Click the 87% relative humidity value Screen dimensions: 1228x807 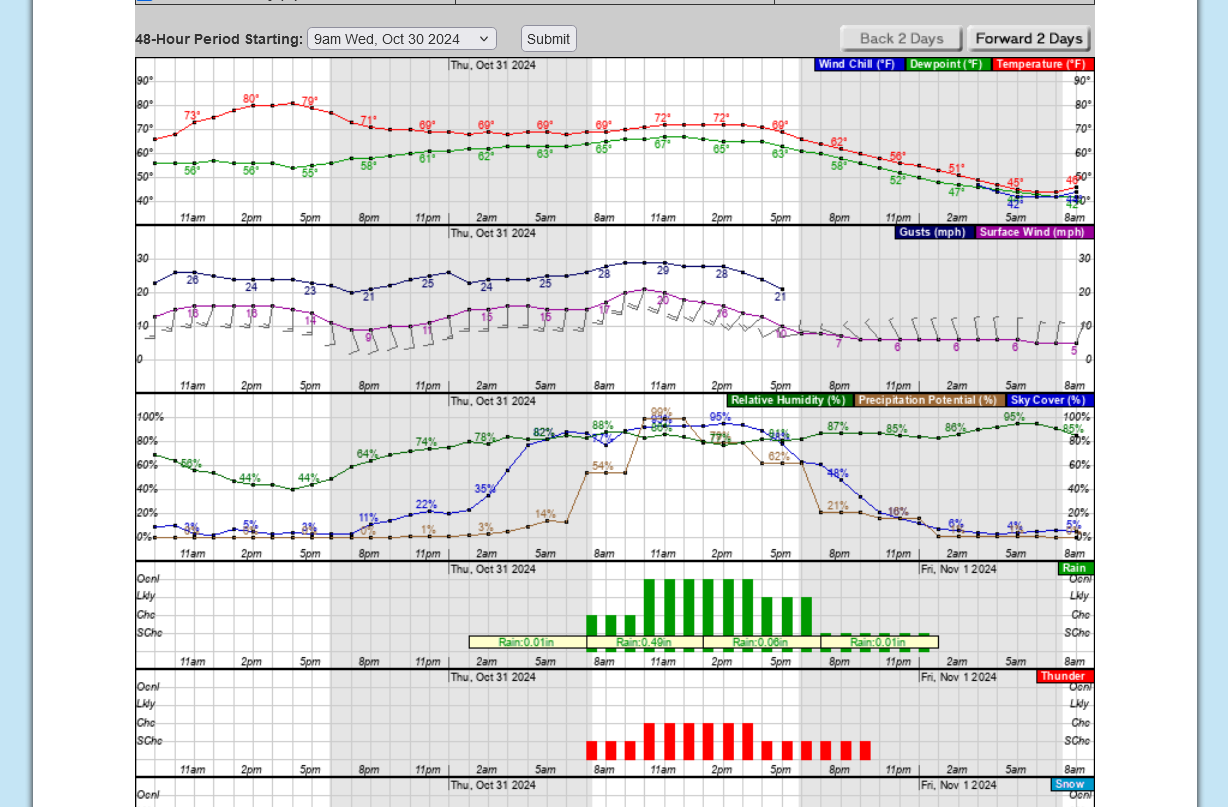point(838,426)
